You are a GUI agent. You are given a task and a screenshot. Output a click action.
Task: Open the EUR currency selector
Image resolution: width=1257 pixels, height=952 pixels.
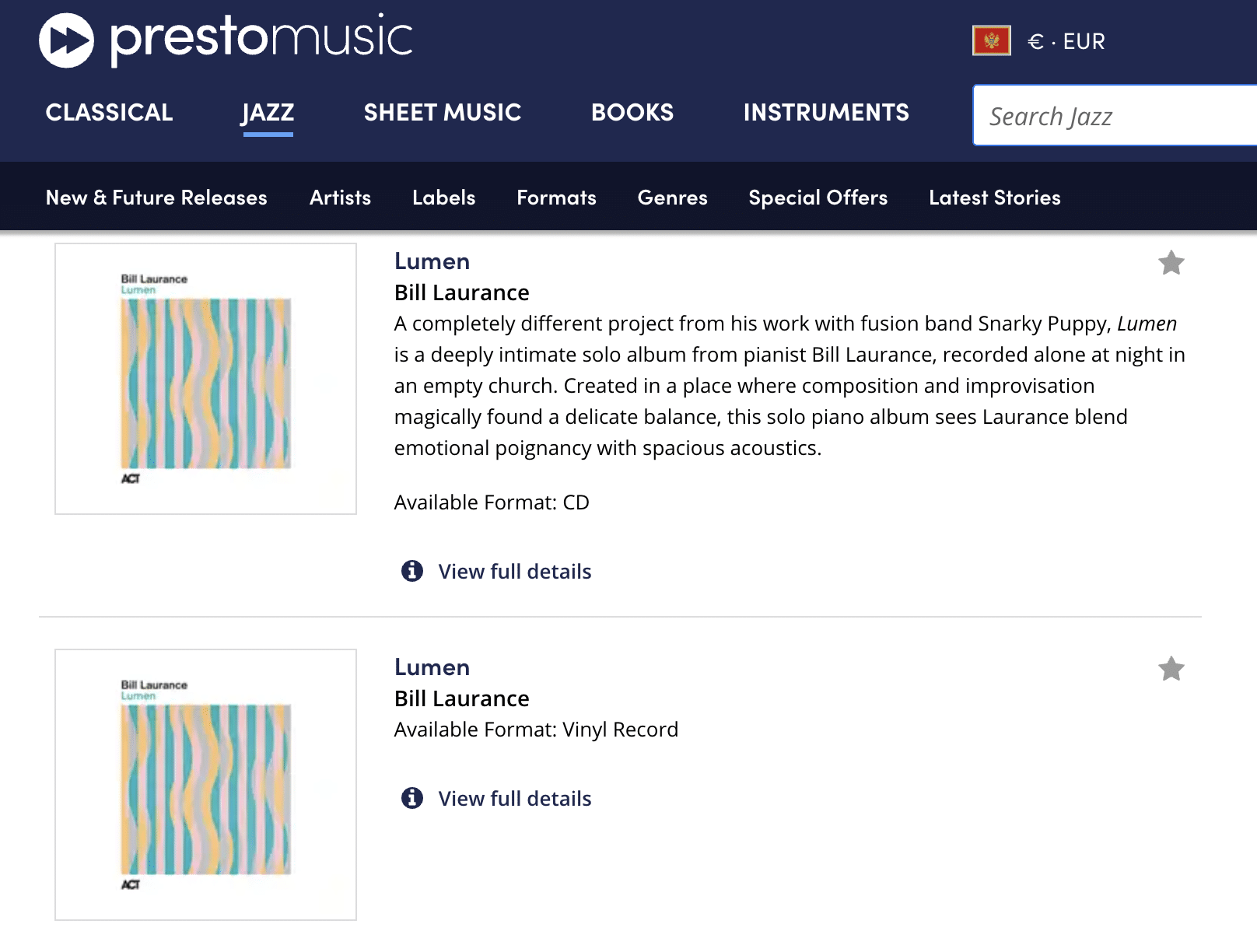tap(1066, 41)
